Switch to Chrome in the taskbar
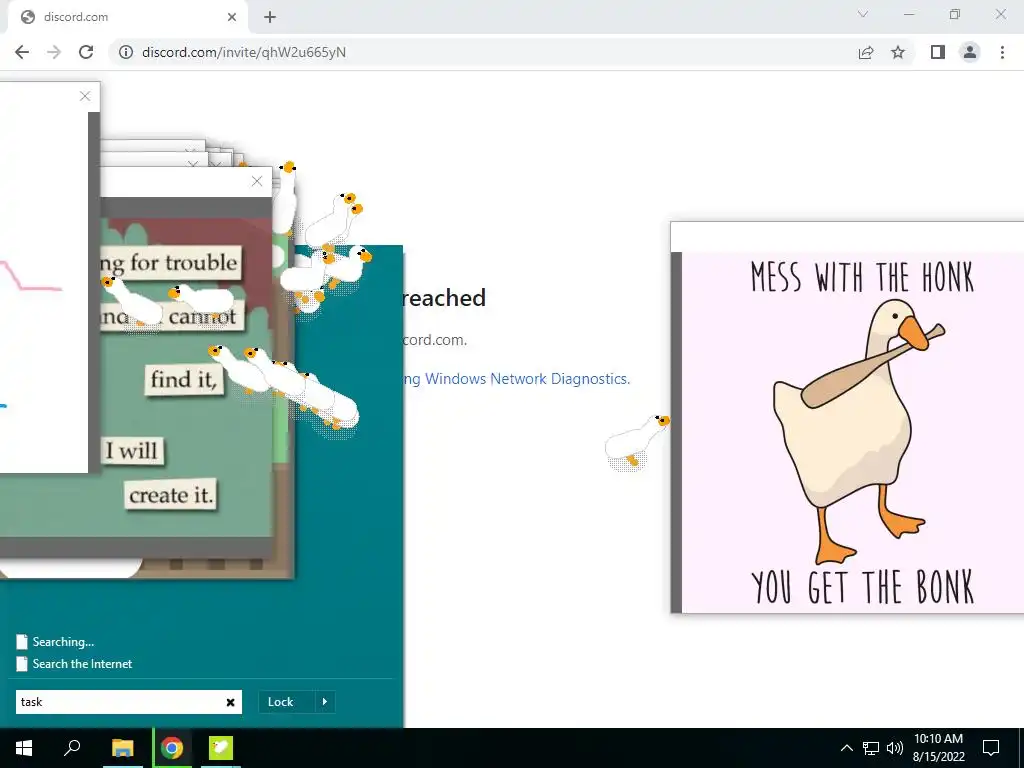Image resolution: width=1024 pixels, height=768 pixels. [x=172, y=748]
